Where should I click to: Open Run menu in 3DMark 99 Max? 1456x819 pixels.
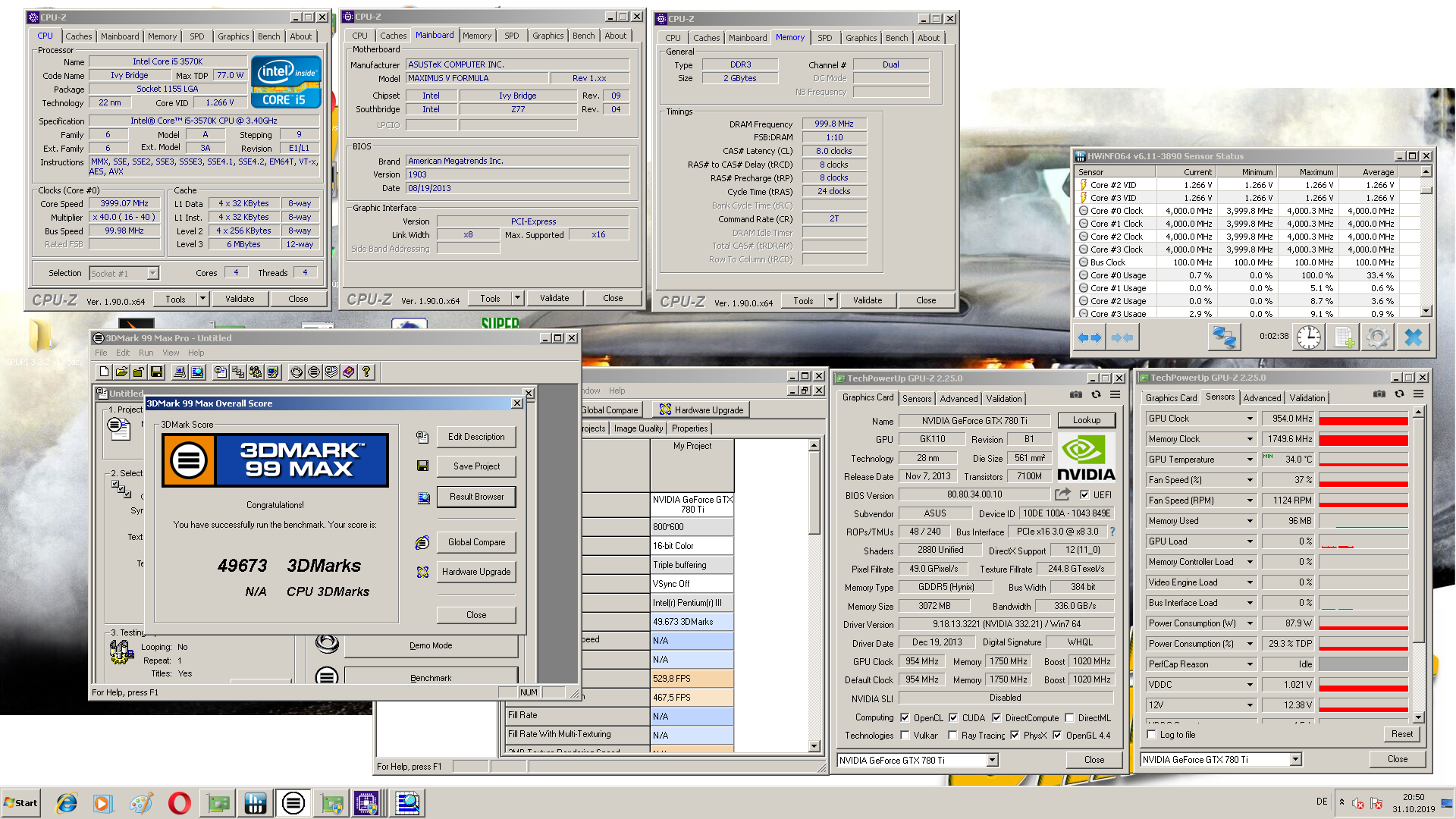point(146,353)
